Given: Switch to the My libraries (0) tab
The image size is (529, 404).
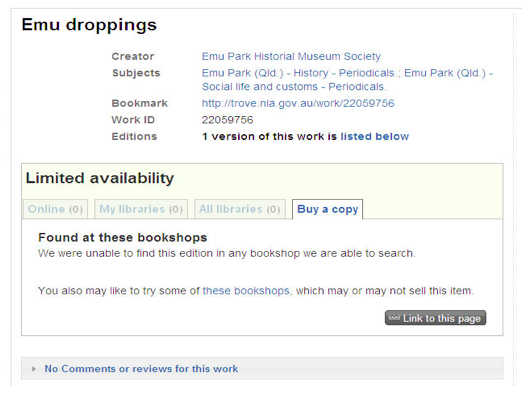Looking at the screenshot, I should [141, 209].
